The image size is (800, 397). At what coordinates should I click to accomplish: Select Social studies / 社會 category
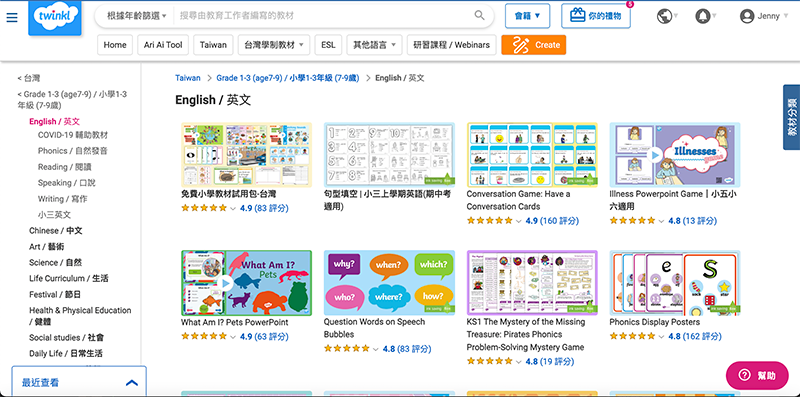coord(66,337)
